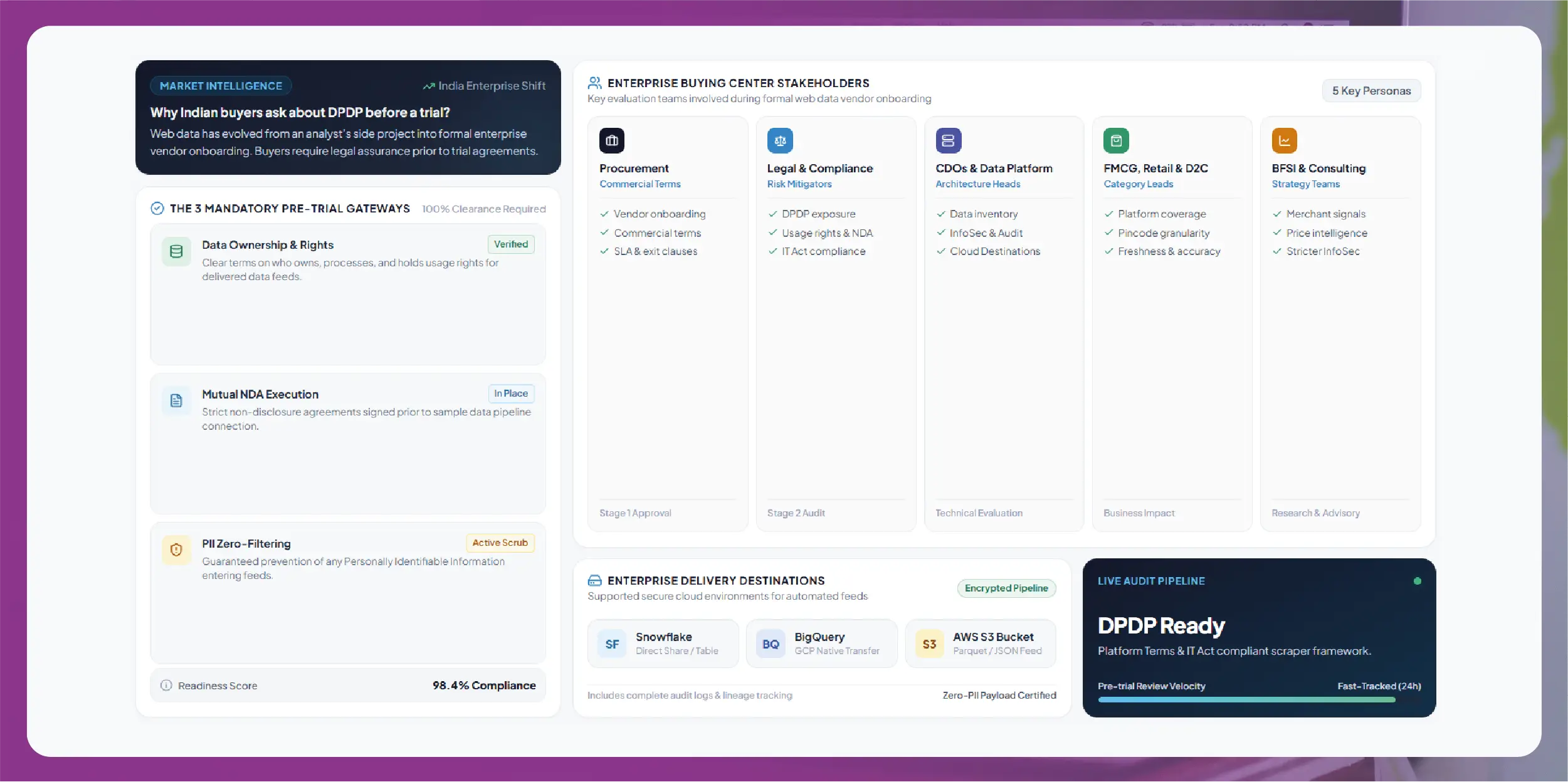Select the Snowflake destination card

click(x=663, y=644)
